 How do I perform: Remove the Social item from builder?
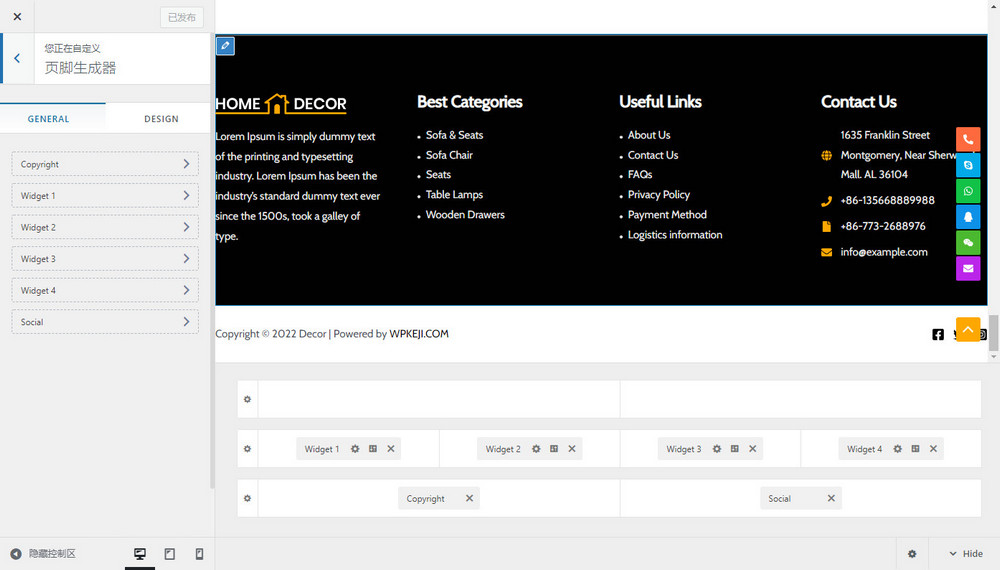click(x=831, y=499)
